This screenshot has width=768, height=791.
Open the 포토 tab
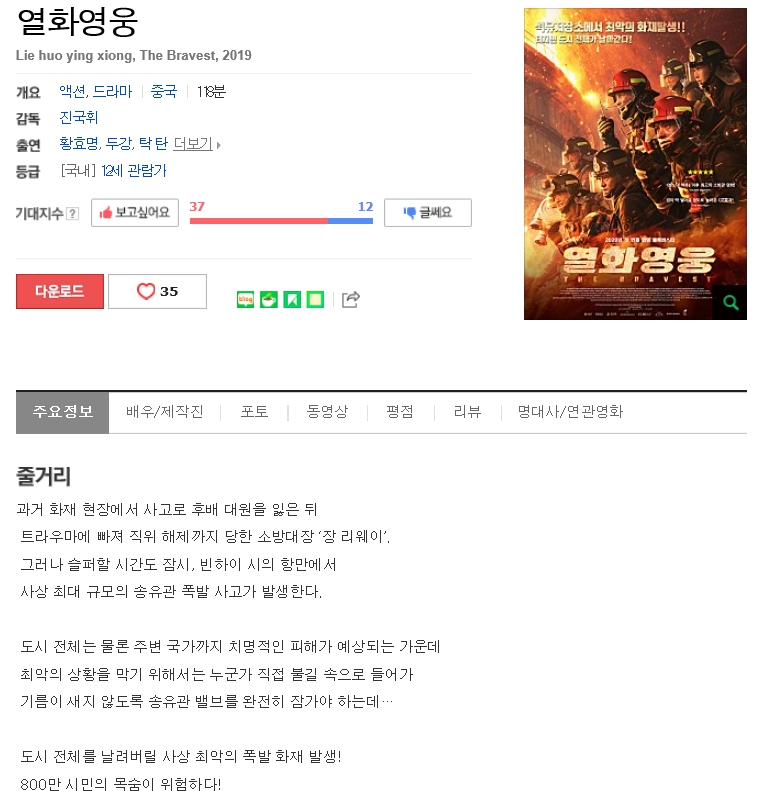(x=254, y=412)
